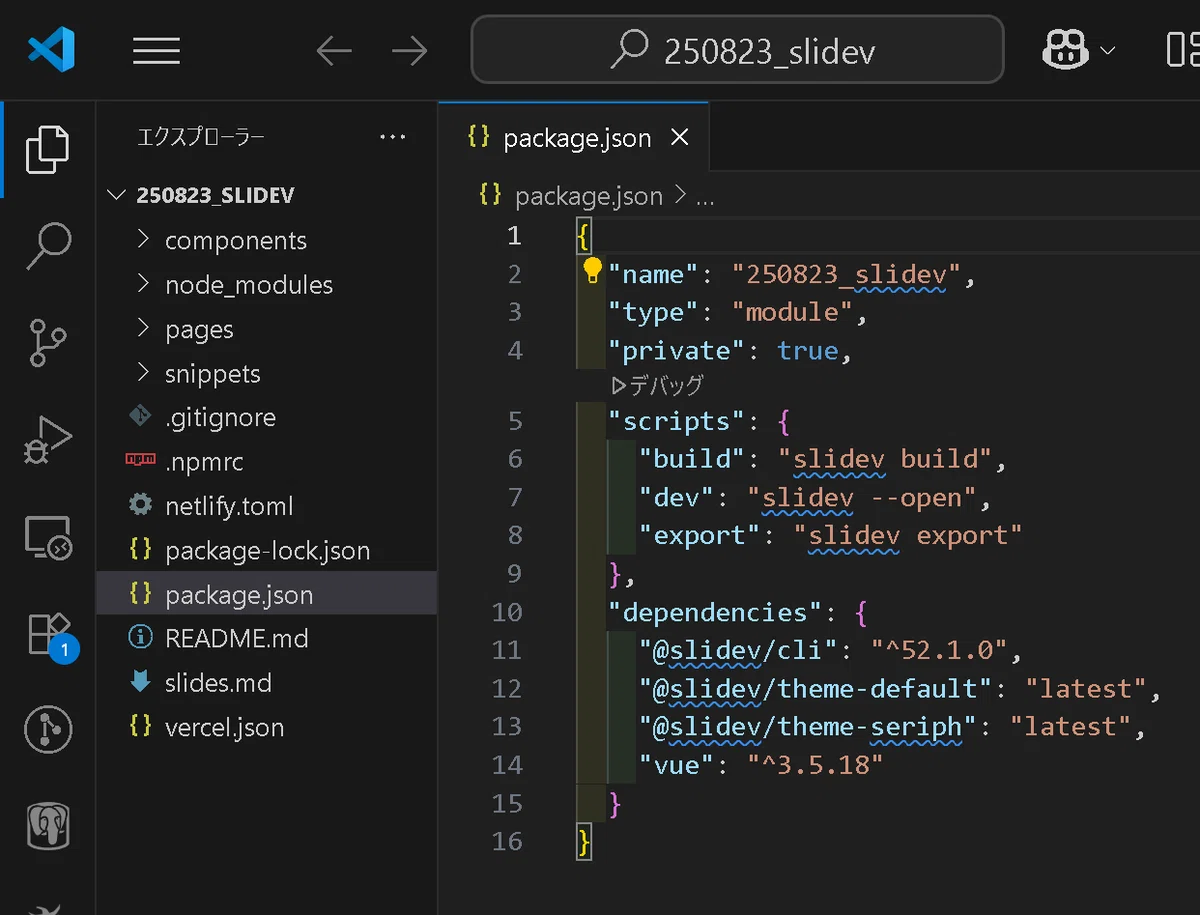Image resolution: width=1200 pixels, height=915 pixels.
Task: Click the "slidev export" script value
Action: coord(908,535)
